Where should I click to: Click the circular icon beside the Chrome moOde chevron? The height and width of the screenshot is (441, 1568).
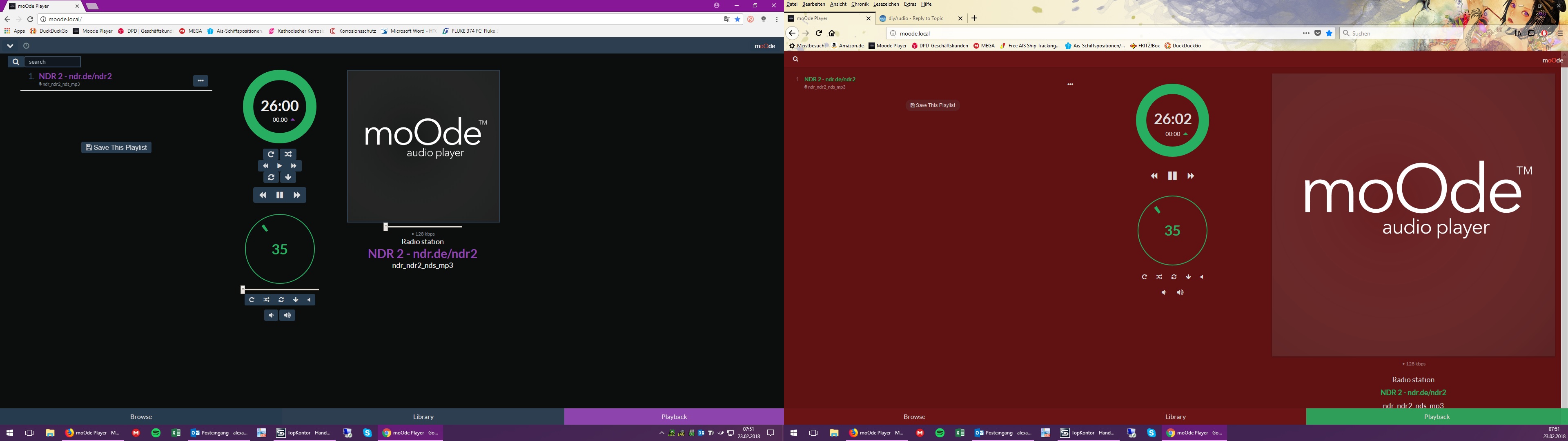pyautogui.click(x=26, y=46)
